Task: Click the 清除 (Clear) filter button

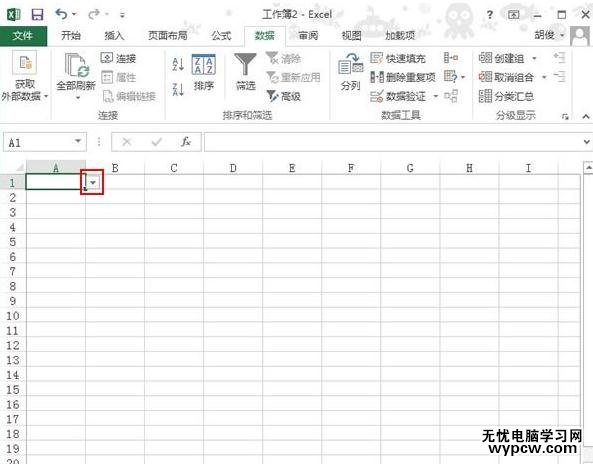Action: [x=284, y=58]
